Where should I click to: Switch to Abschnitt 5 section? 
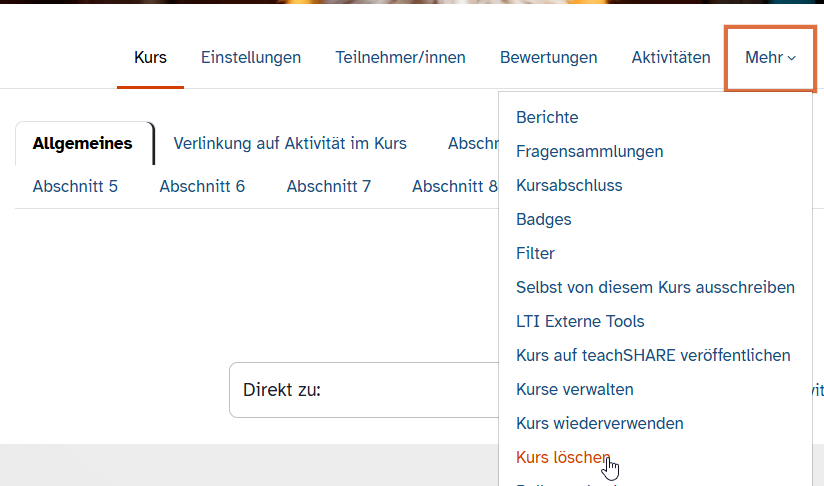point(75,186)
